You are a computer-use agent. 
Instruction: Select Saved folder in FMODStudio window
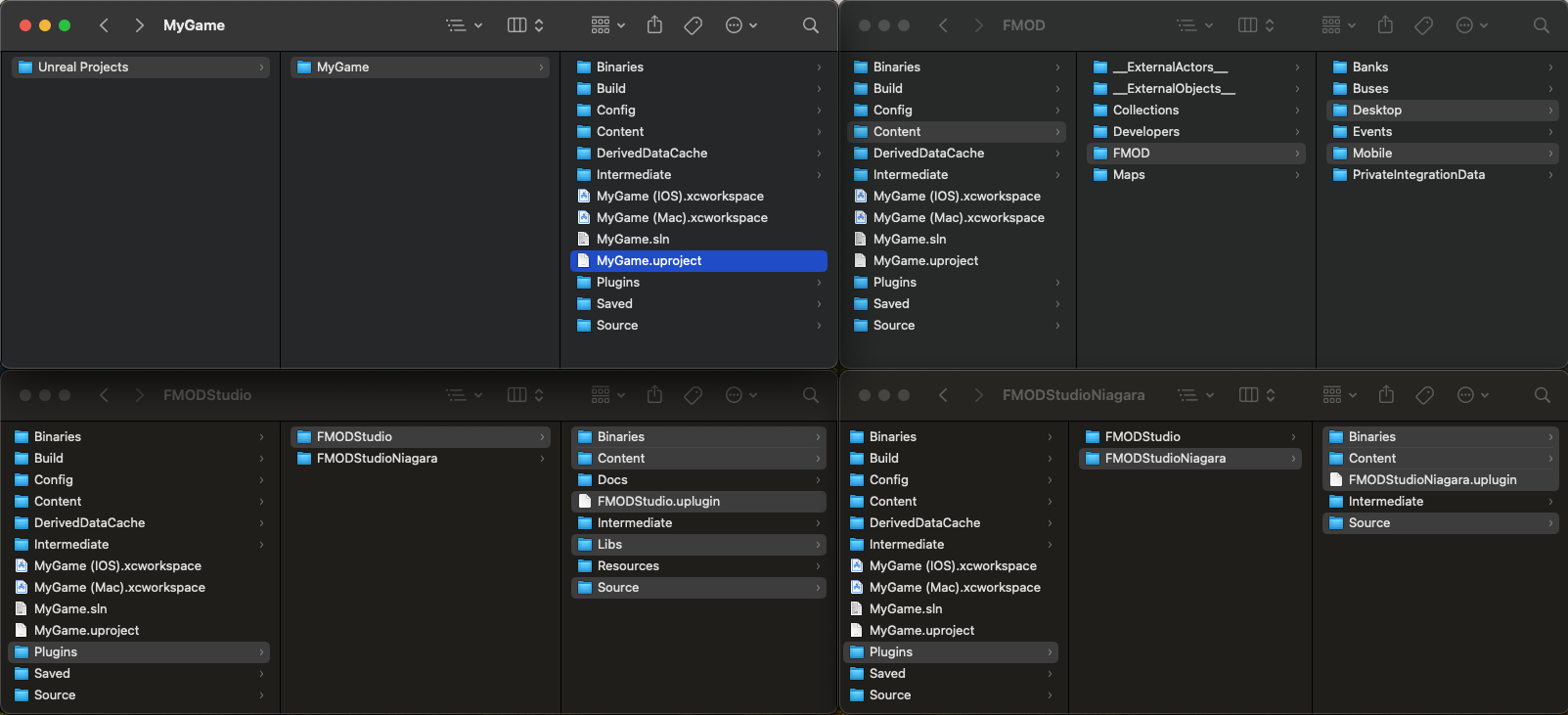(x=139, y=674)
